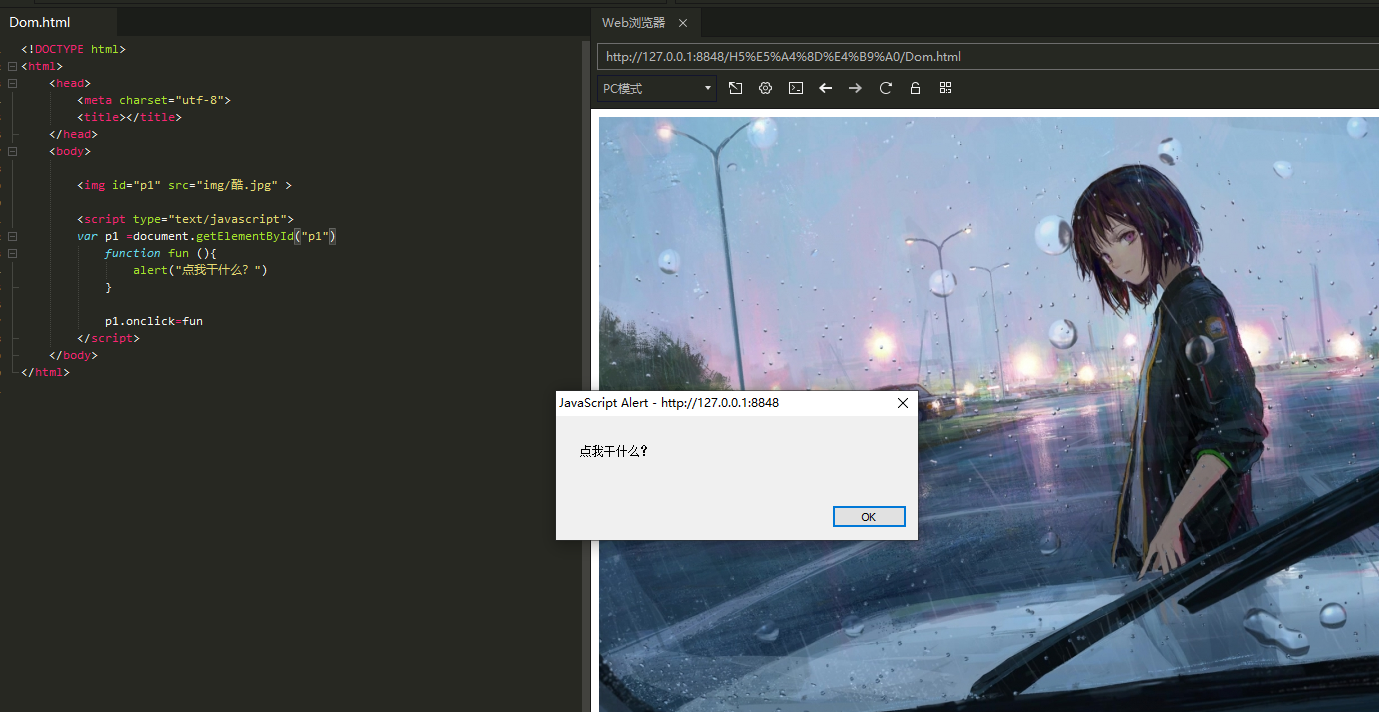Reload the Dom.html preview page
This screenshot has height=712, width=1379.
(x=885, y=88)
